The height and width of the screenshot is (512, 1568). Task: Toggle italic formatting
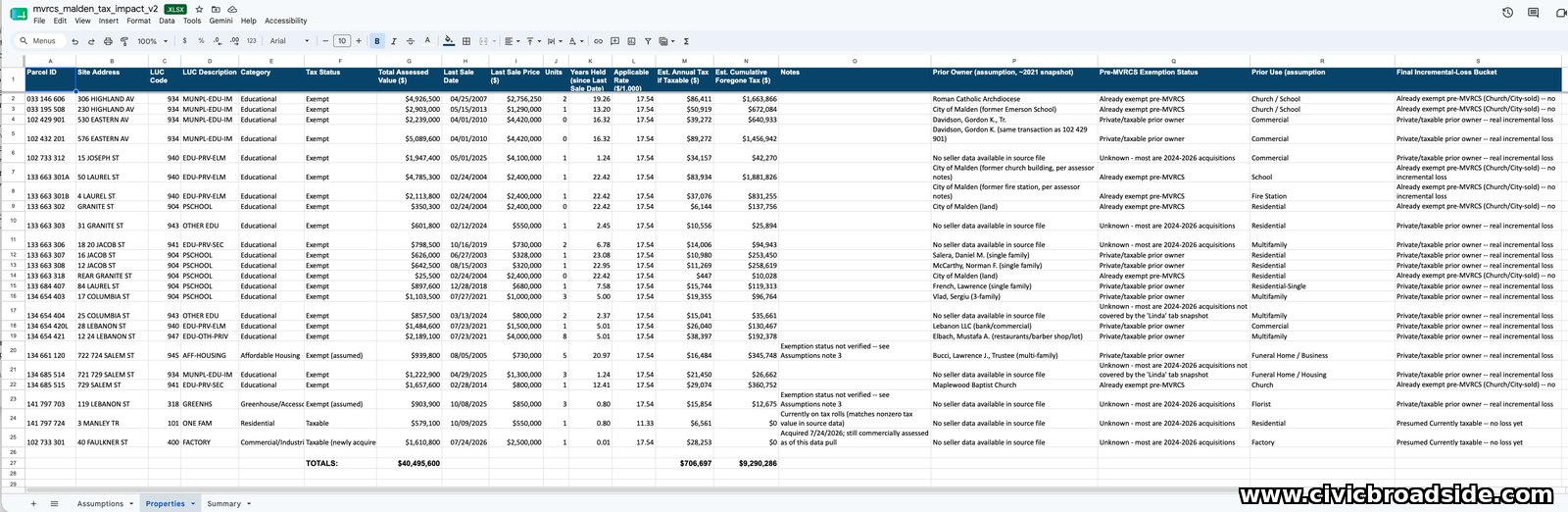(394, 41)
